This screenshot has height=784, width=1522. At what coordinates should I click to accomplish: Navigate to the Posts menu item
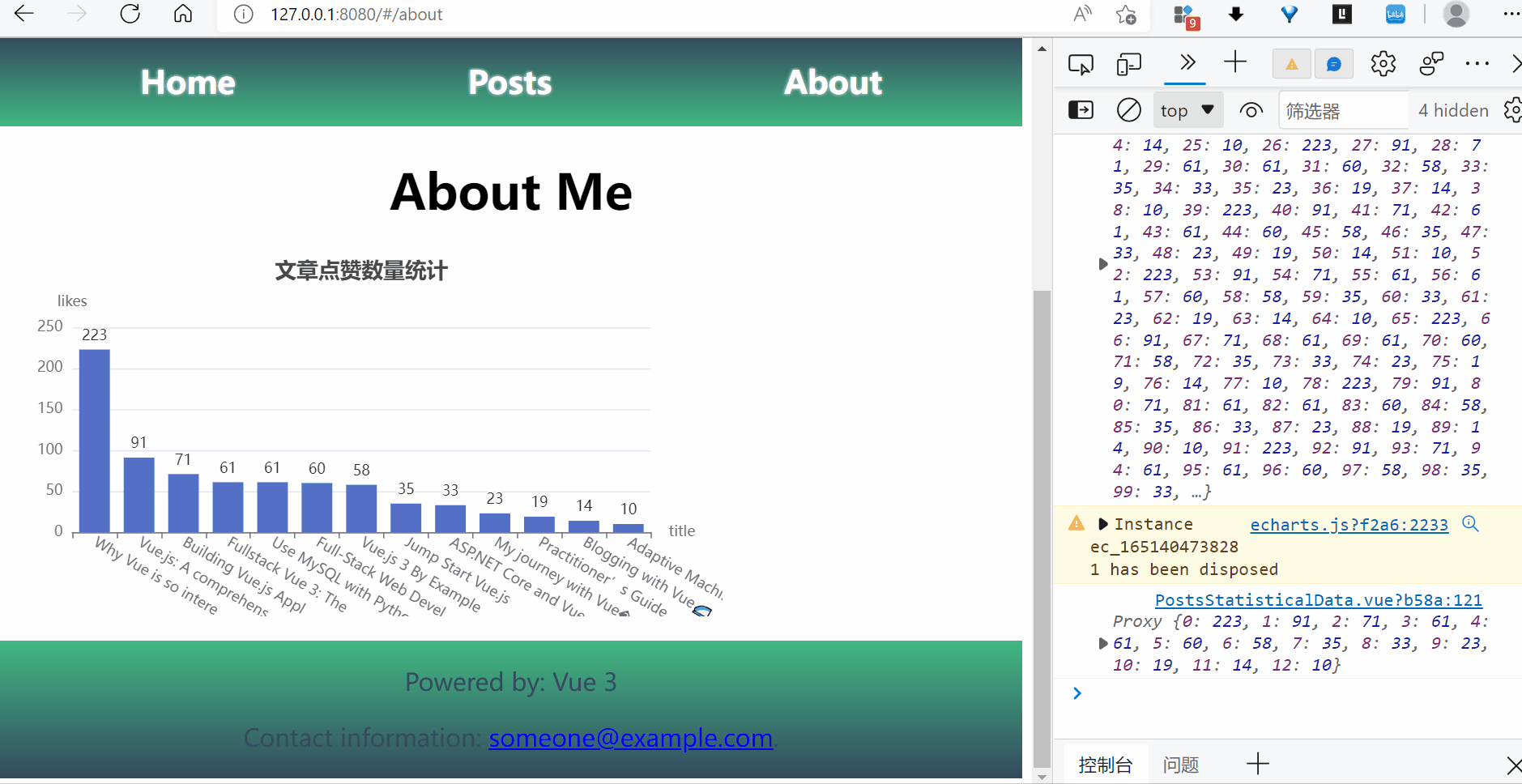point(509,83)
